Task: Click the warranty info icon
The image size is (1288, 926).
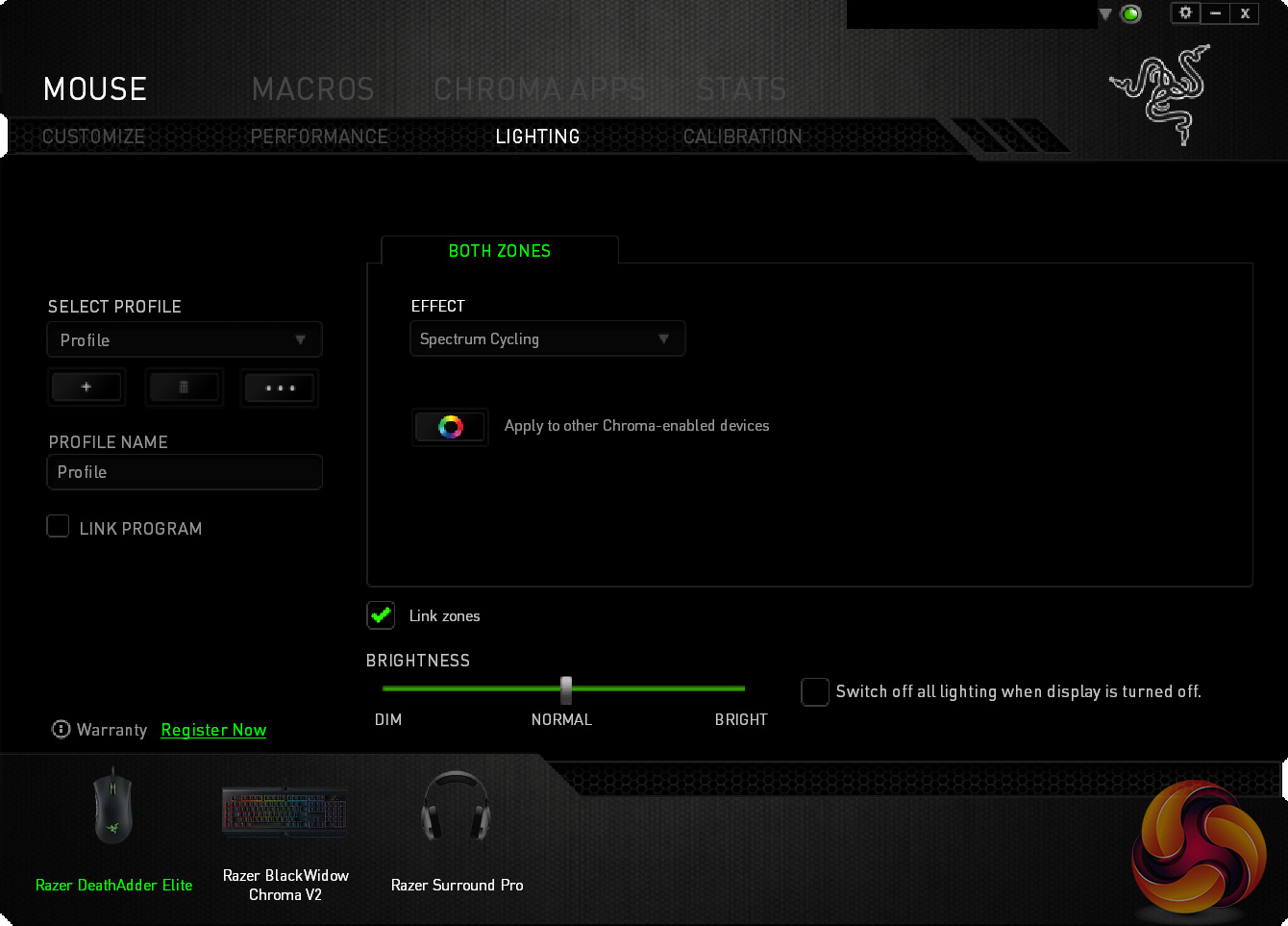Action: 61,730
